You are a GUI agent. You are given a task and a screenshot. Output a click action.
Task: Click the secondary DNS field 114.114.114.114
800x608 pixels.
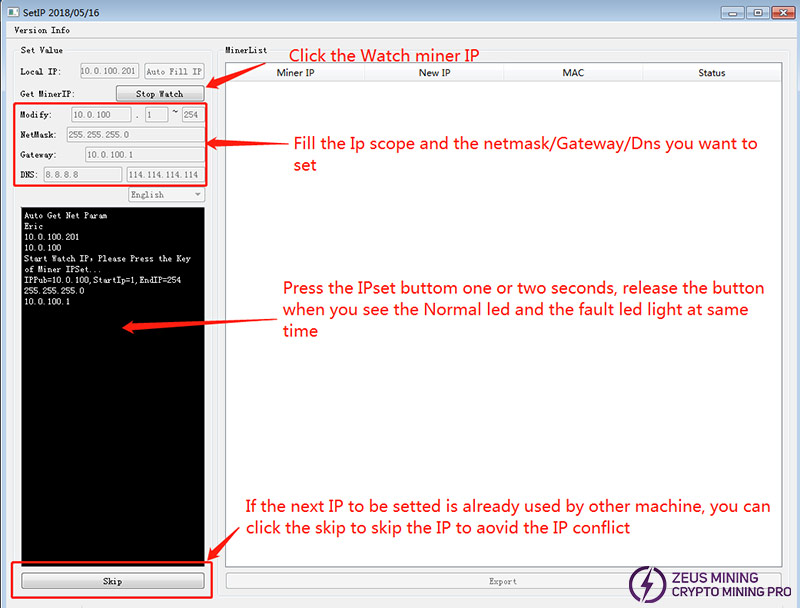pyautogui.click(x=165, y=175)
